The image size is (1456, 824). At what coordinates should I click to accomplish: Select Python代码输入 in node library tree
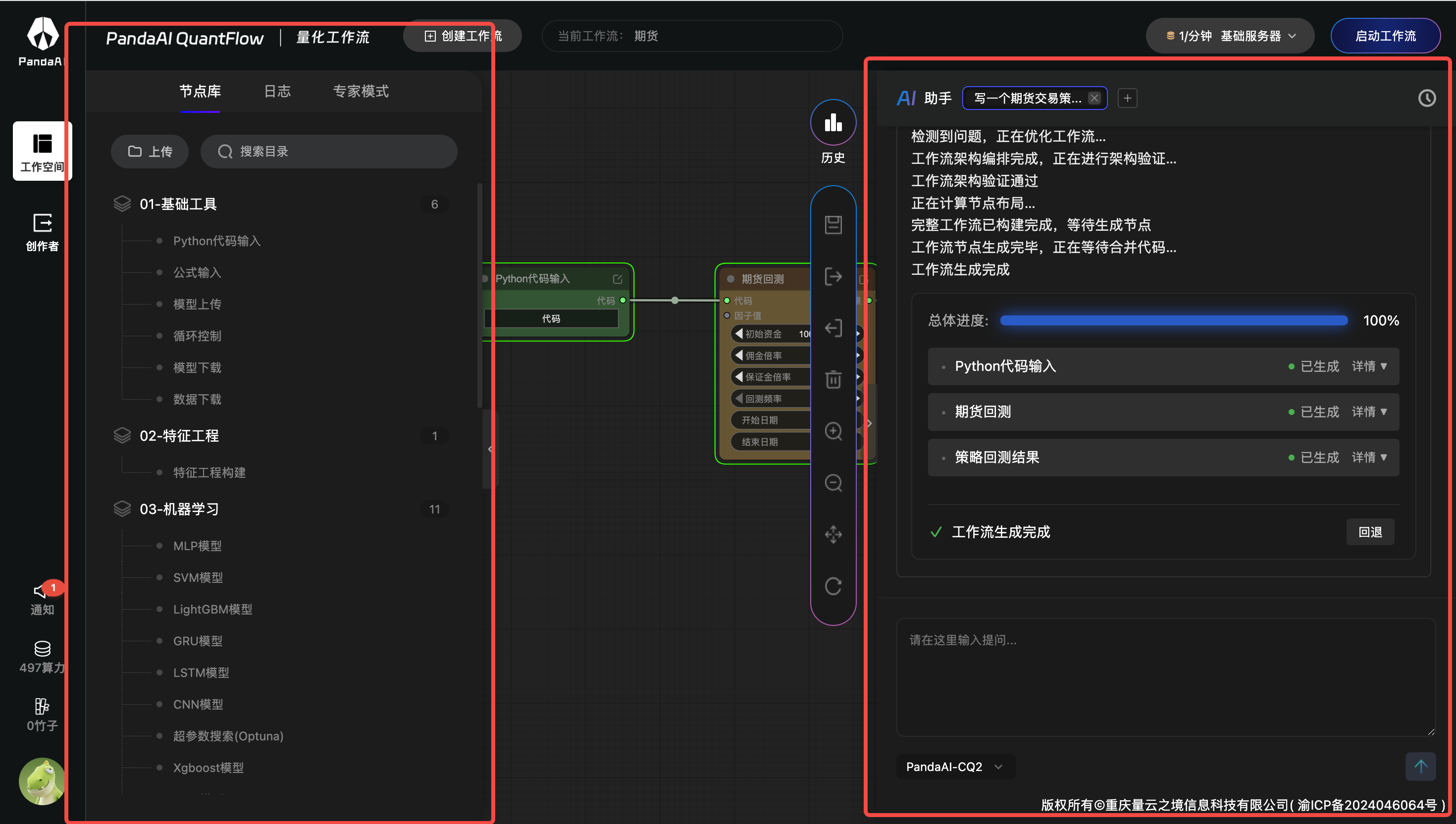click(x=217, y=241)
